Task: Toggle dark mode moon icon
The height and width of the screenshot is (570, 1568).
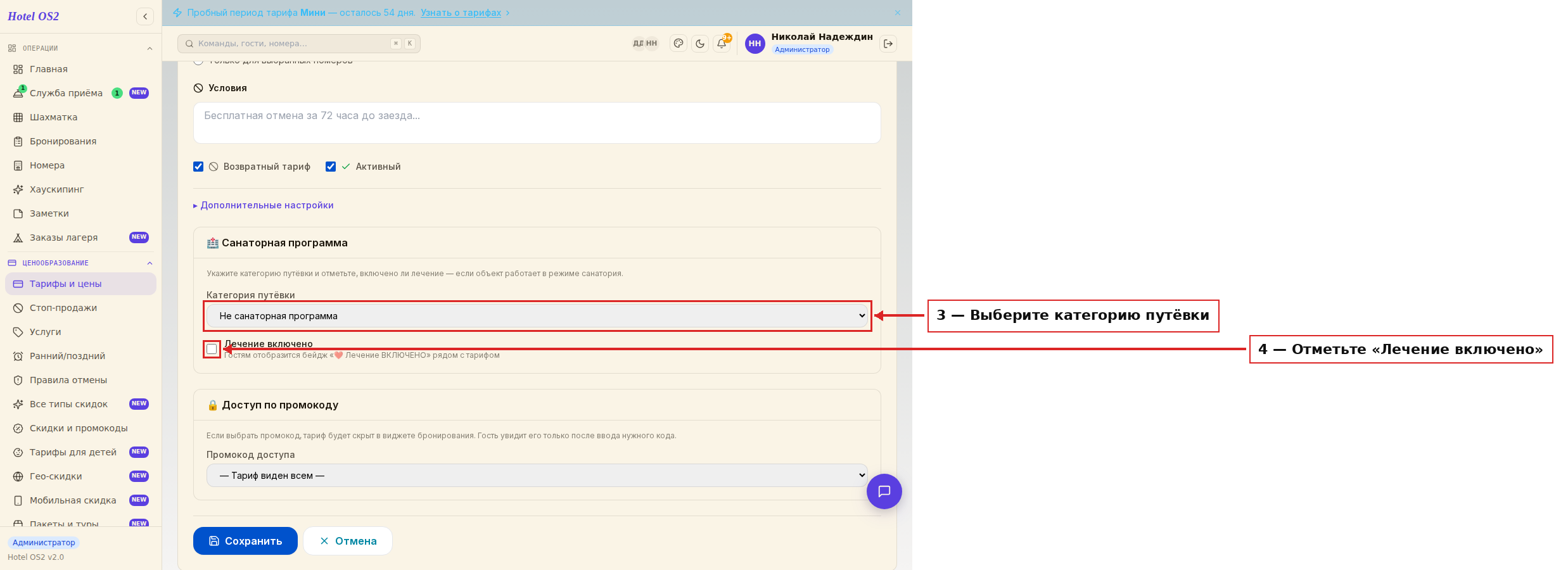Action: 700,44
